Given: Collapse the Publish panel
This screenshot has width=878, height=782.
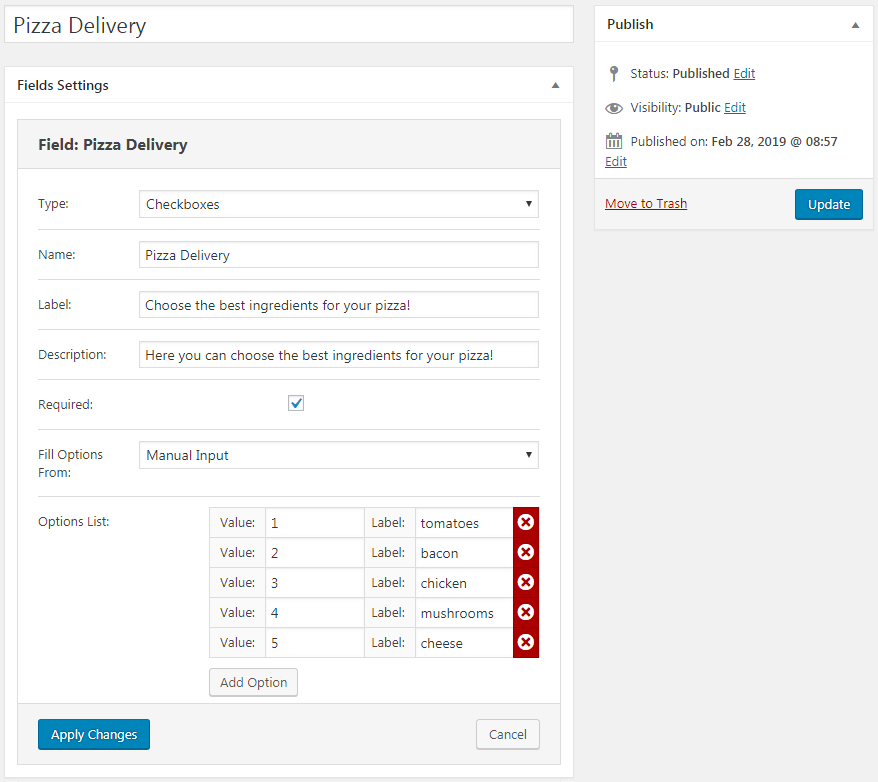Looking at the screenshot, I should tap(855, 25).
